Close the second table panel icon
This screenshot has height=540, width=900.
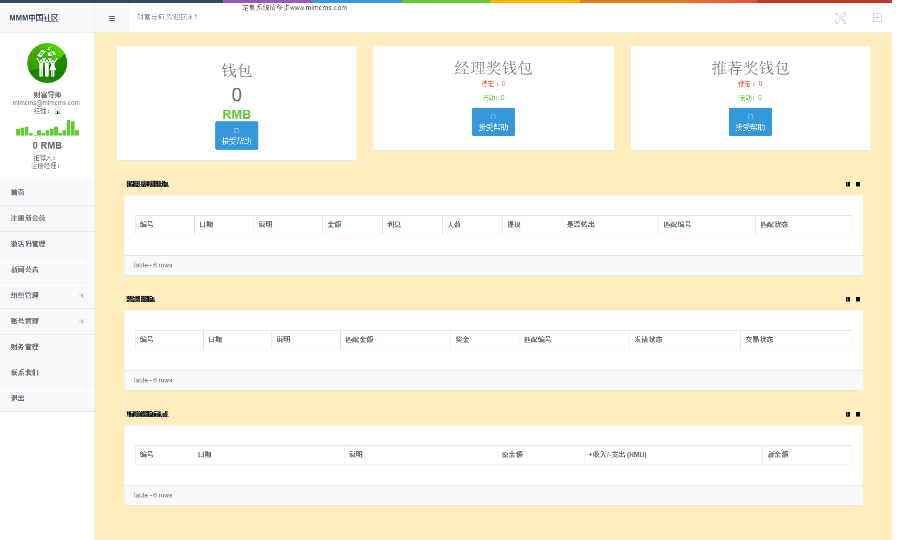click(858, 299)
